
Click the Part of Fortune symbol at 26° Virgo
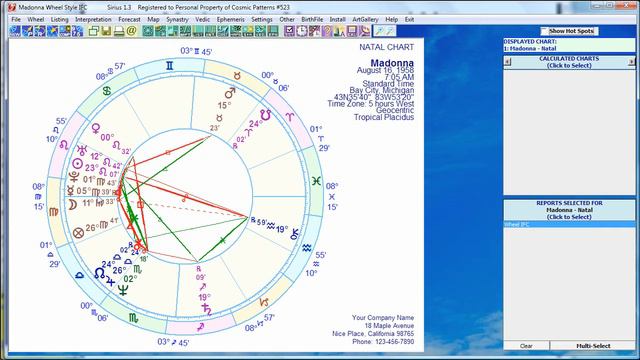click(78, 233)
